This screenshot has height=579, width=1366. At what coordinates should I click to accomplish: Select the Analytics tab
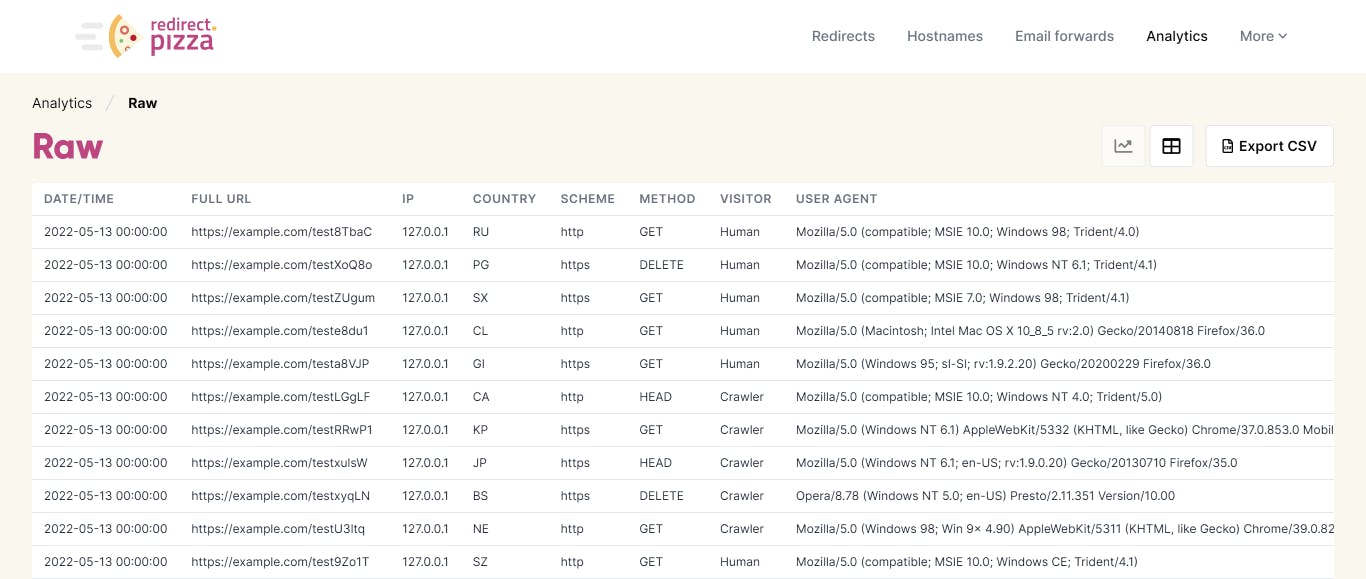1177,36
